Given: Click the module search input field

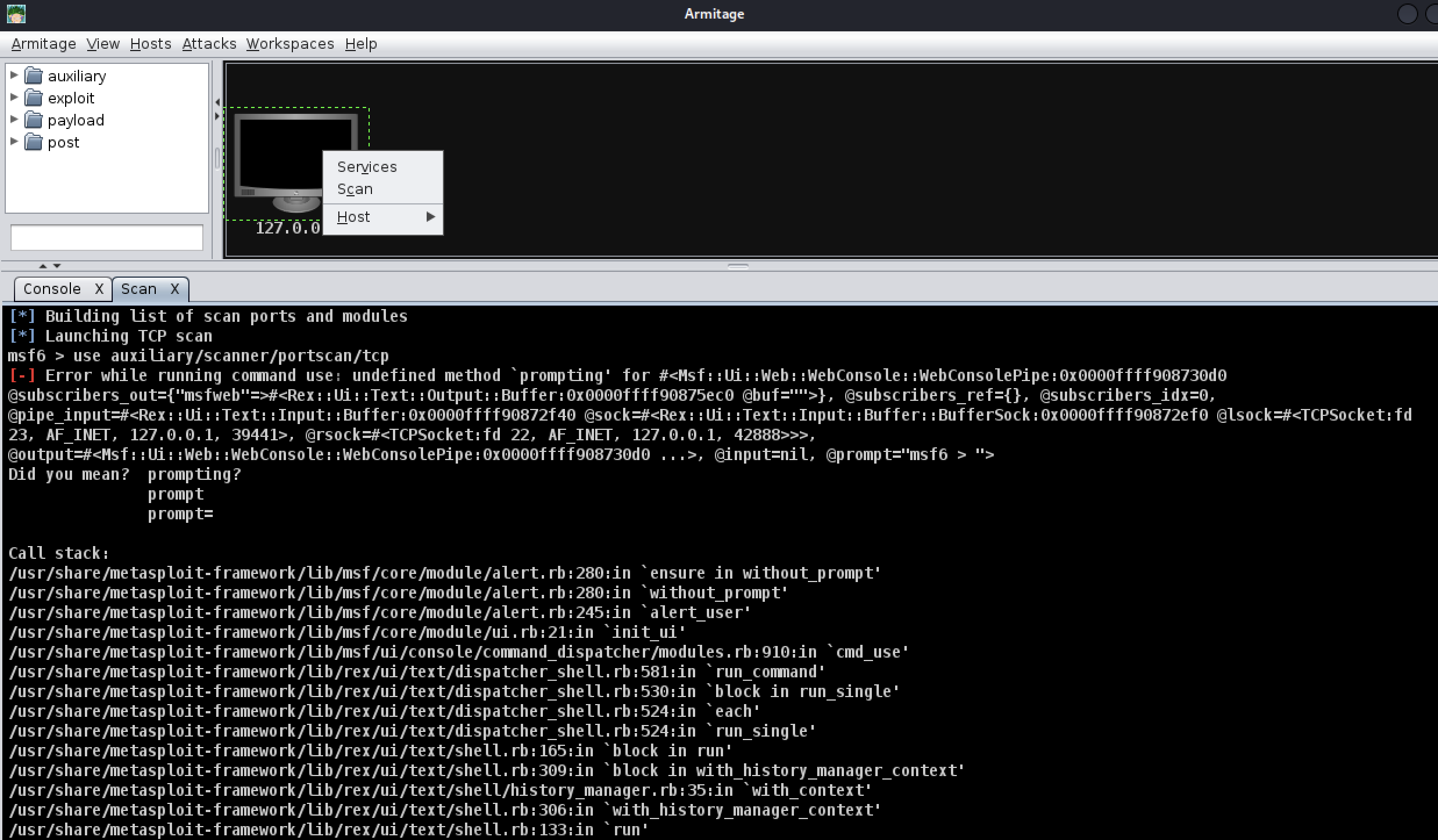Looking at the screenshot, I should (x=107, y=238).
